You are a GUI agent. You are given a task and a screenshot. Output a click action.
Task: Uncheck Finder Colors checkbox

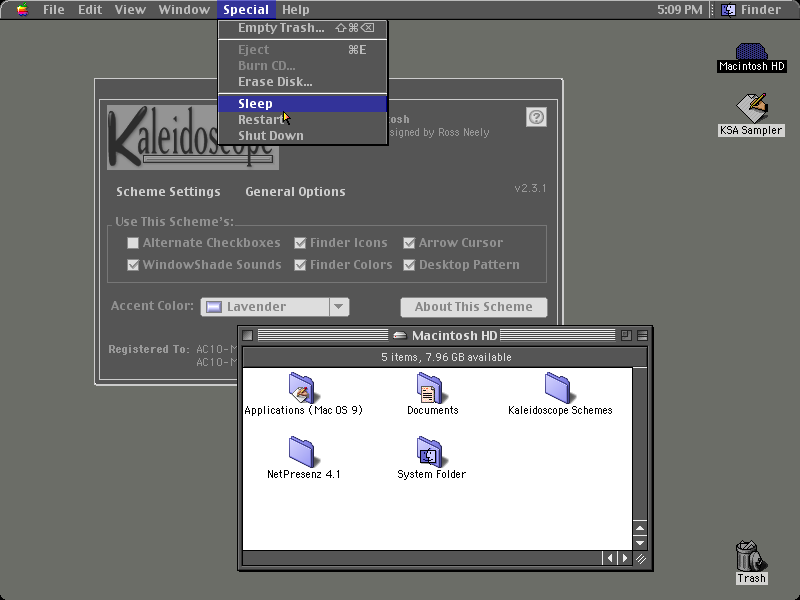(300, 265)
